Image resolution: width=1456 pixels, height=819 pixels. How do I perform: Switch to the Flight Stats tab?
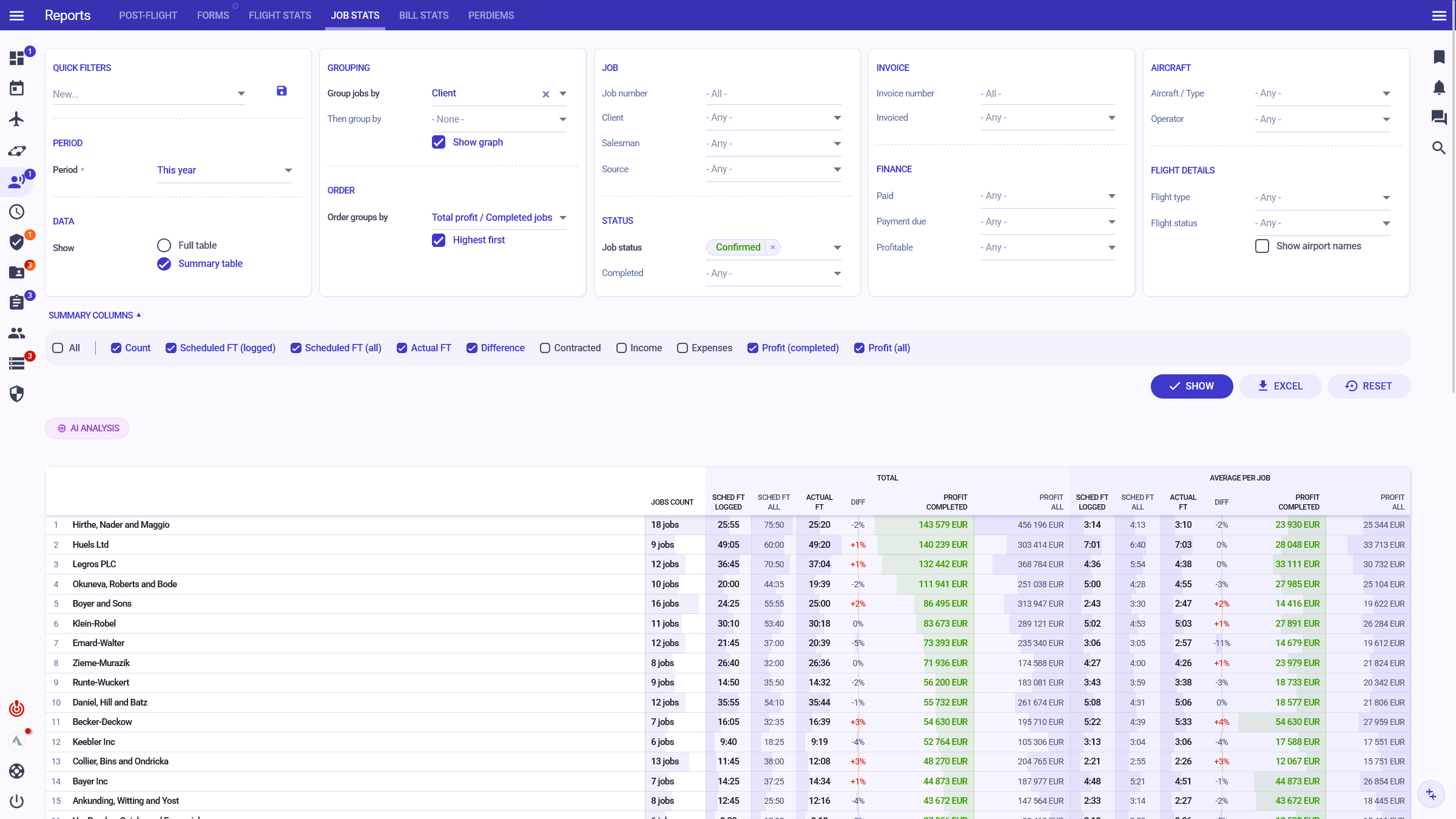280,15
